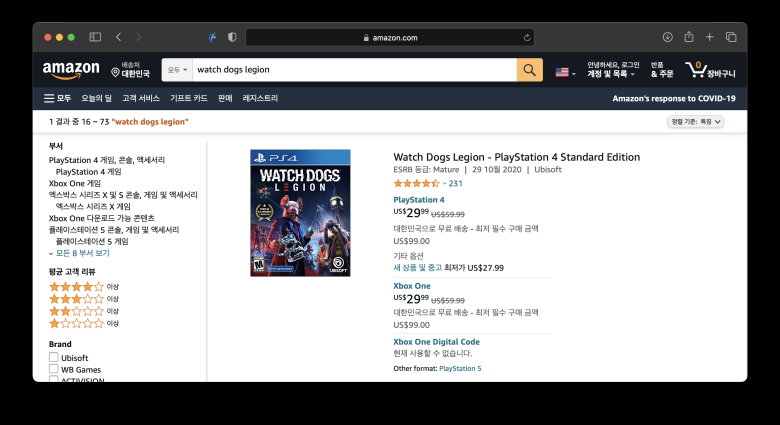Open the privacy shield icon

(232, 37)
